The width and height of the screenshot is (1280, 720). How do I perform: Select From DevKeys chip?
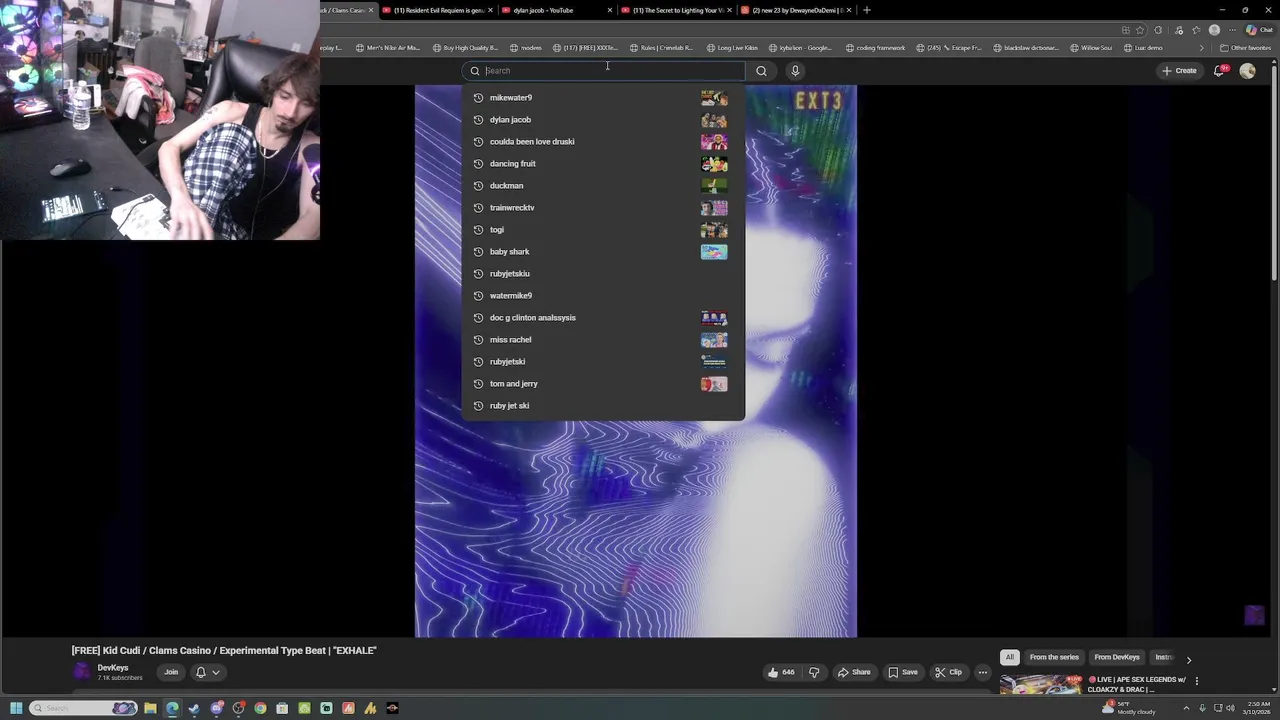pyautogui.click(x=1117, y=657)
